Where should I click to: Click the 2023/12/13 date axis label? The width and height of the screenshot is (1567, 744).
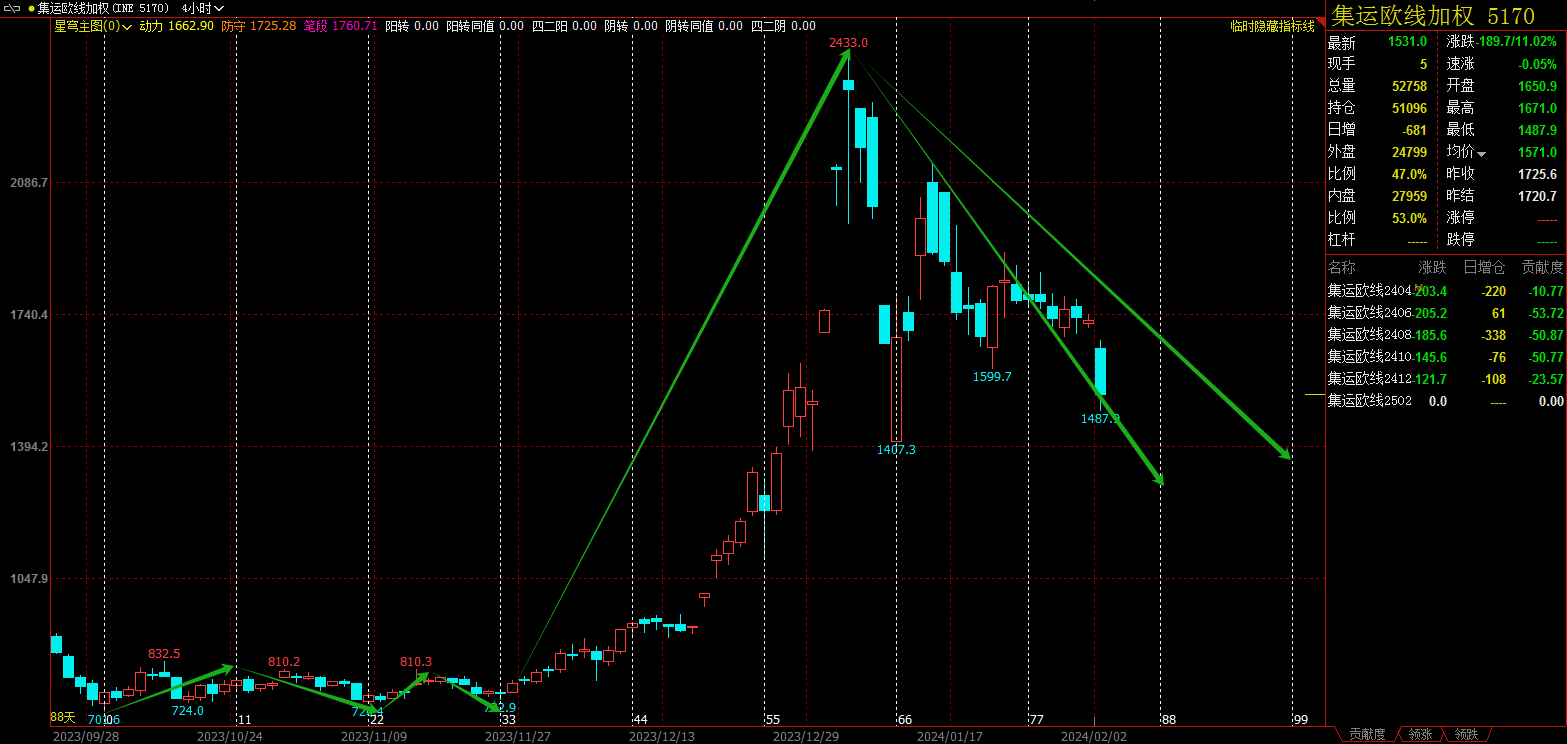tap(662, 736)
